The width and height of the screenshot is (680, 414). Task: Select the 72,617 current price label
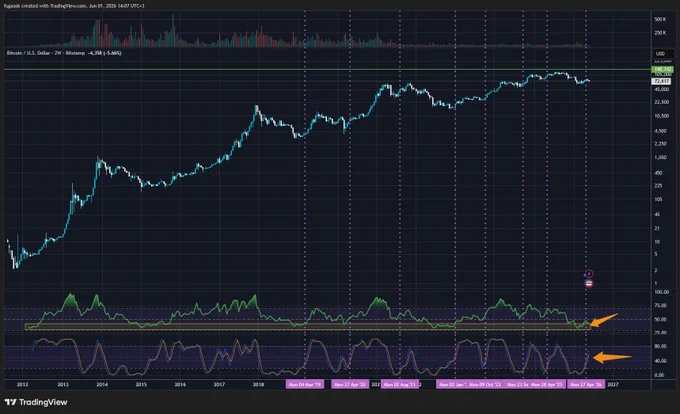pyautogui.click(x=662, y=81)
